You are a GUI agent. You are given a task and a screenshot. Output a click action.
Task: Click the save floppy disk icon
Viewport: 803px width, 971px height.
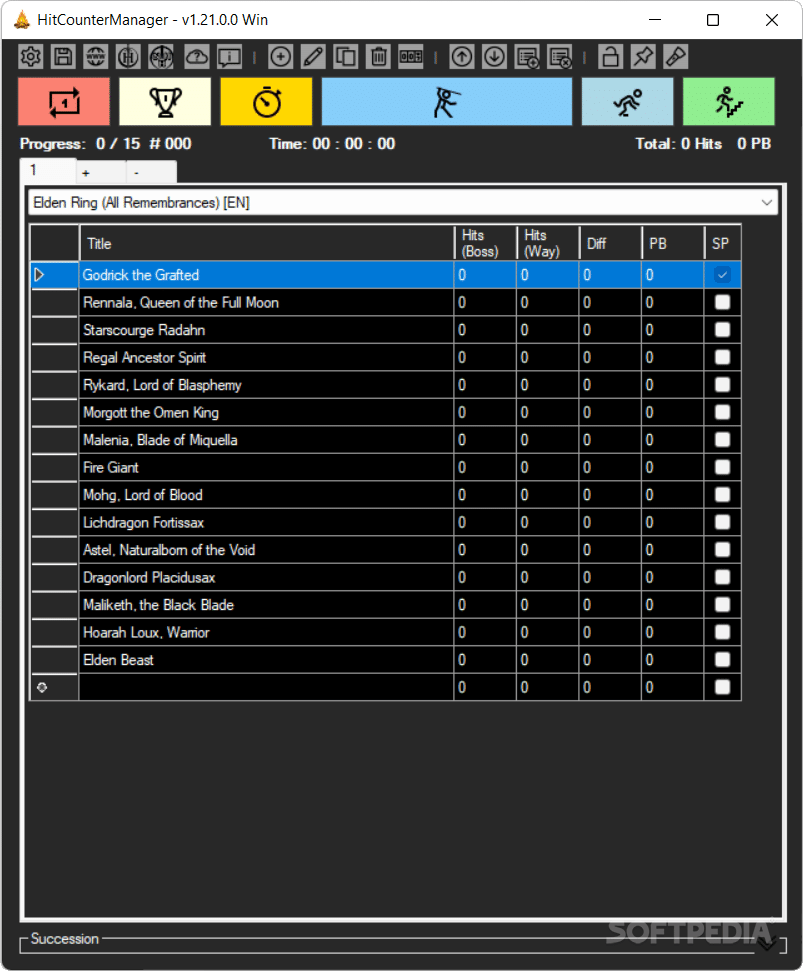click(x=63, y=57)
